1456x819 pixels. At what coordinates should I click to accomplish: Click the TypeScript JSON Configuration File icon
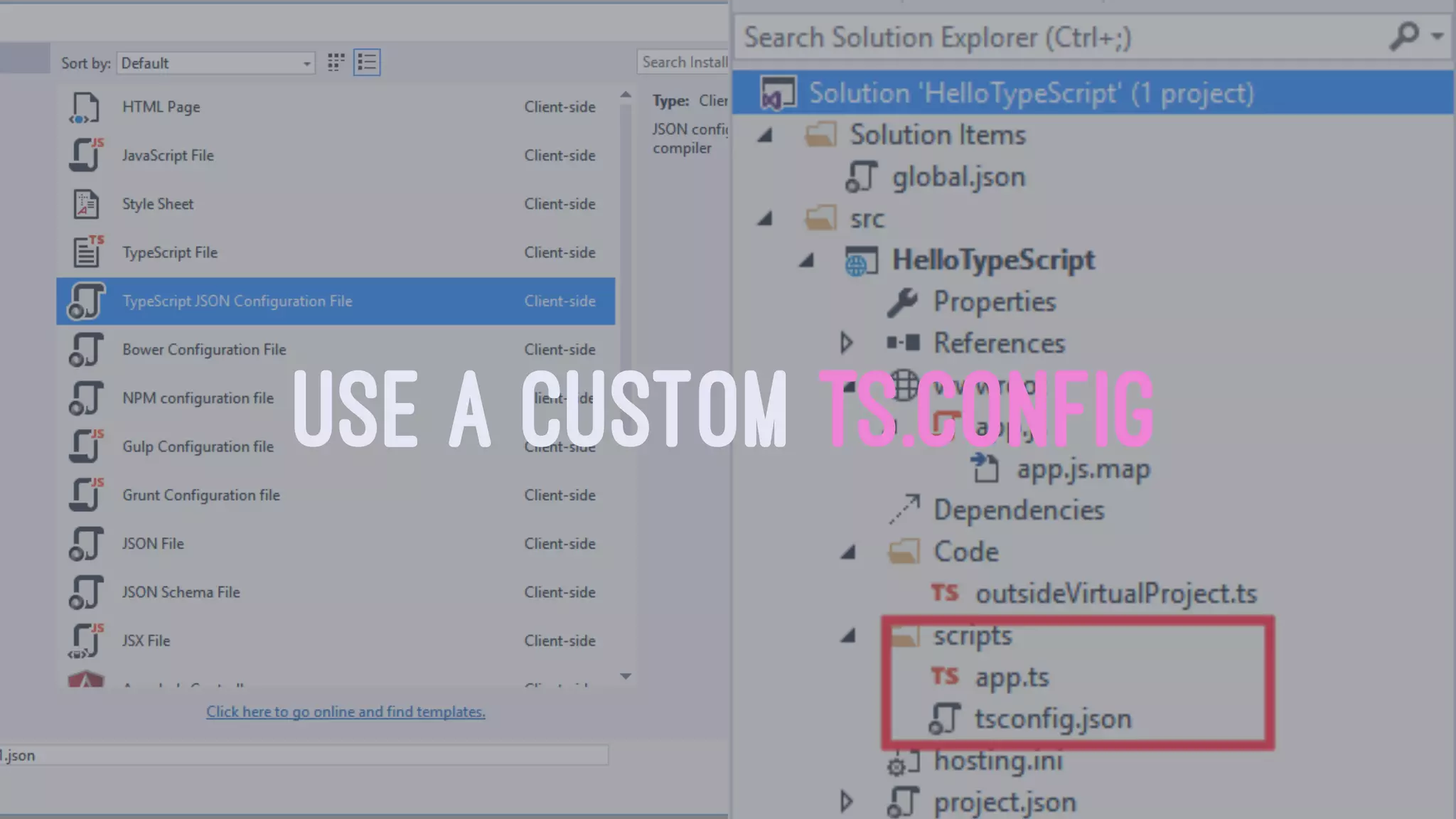click(86, 301)
